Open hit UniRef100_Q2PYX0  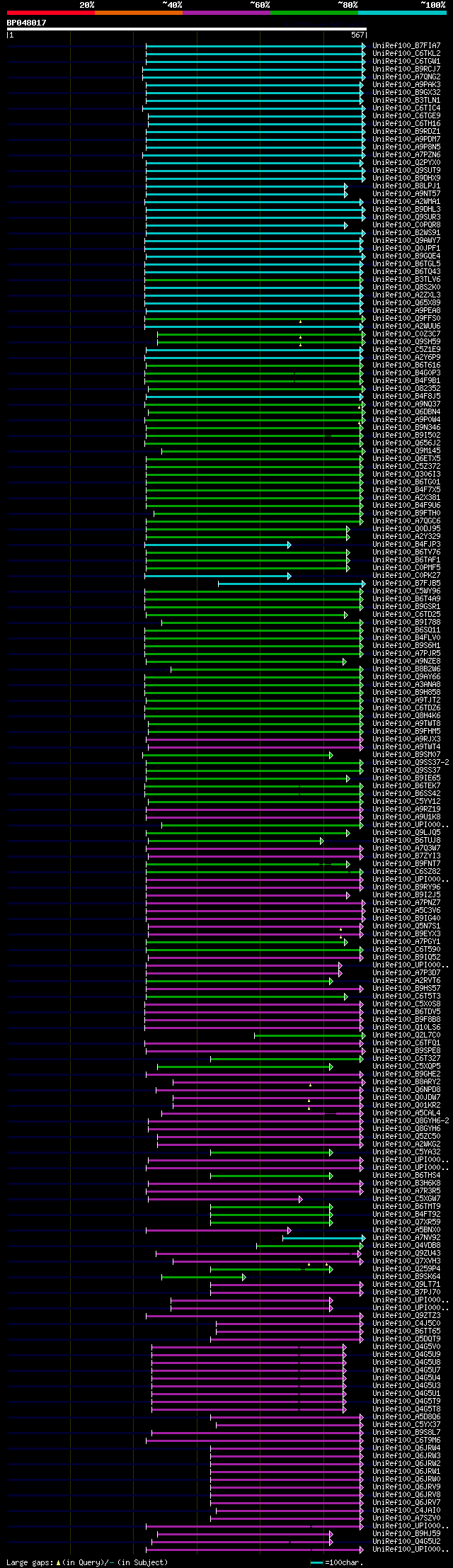click(406, 162)
